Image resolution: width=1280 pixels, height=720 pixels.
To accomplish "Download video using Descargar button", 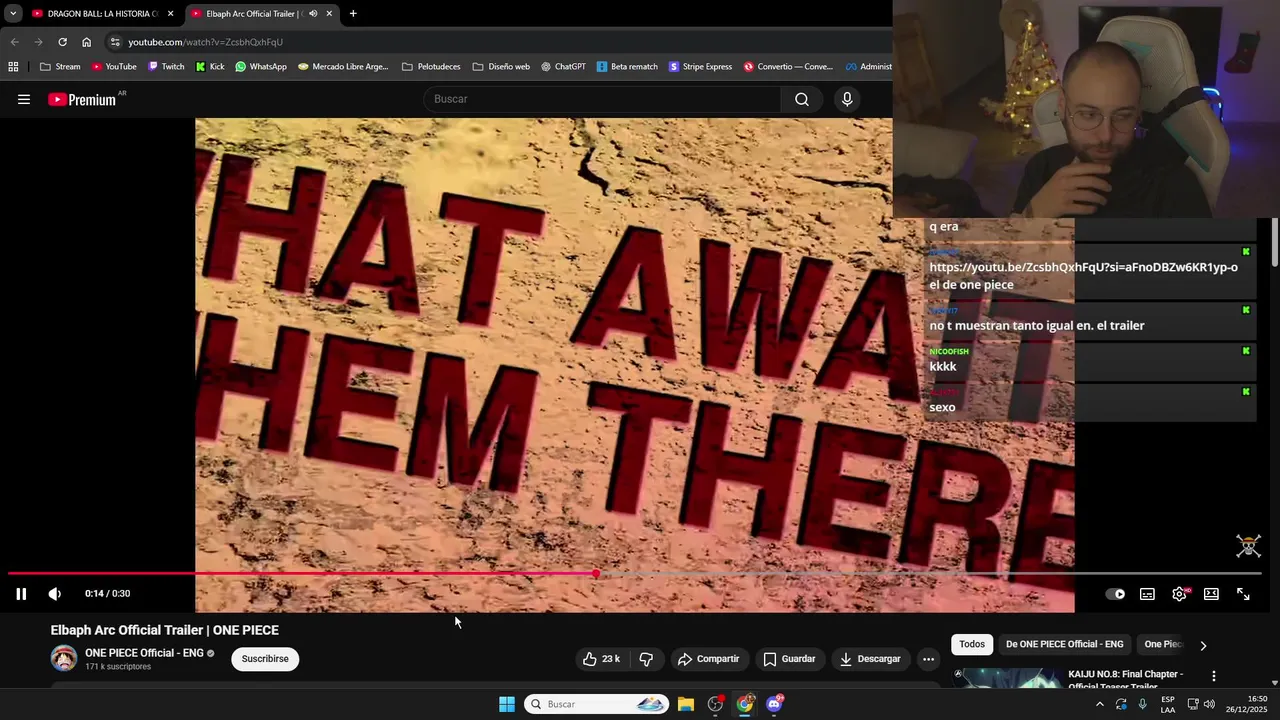I will coord(870,659).
